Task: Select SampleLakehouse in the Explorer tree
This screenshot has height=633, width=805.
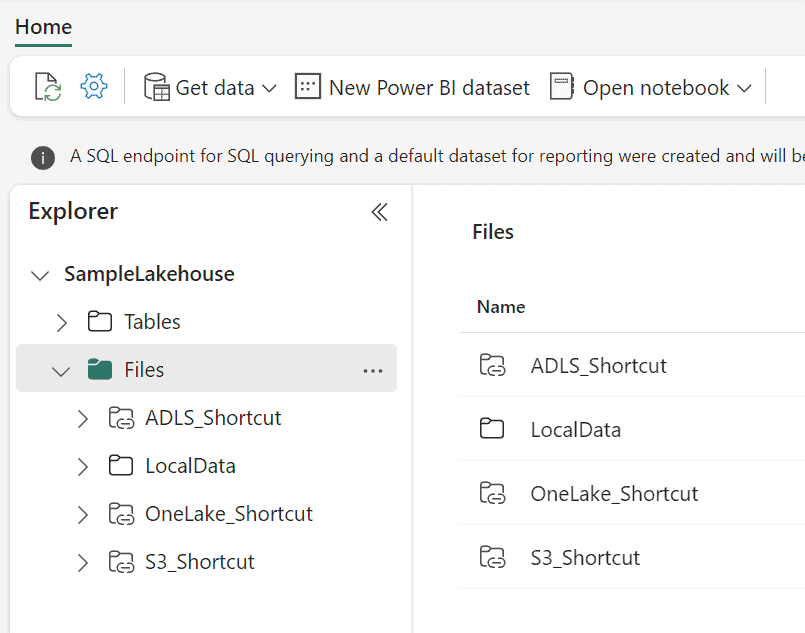Action: point(149,274)
